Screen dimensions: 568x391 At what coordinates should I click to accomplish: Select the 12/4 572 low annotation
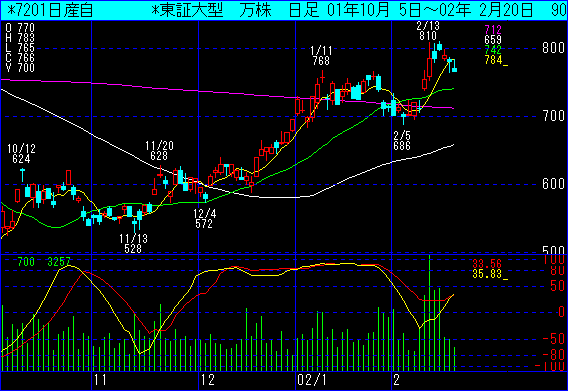click(204, 219)
